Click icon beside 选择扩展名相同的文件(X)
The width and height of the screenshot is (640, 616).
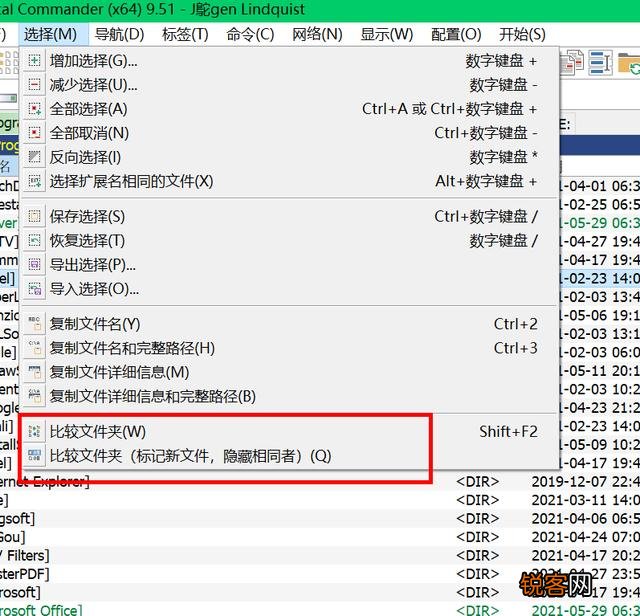pos(34,181)
